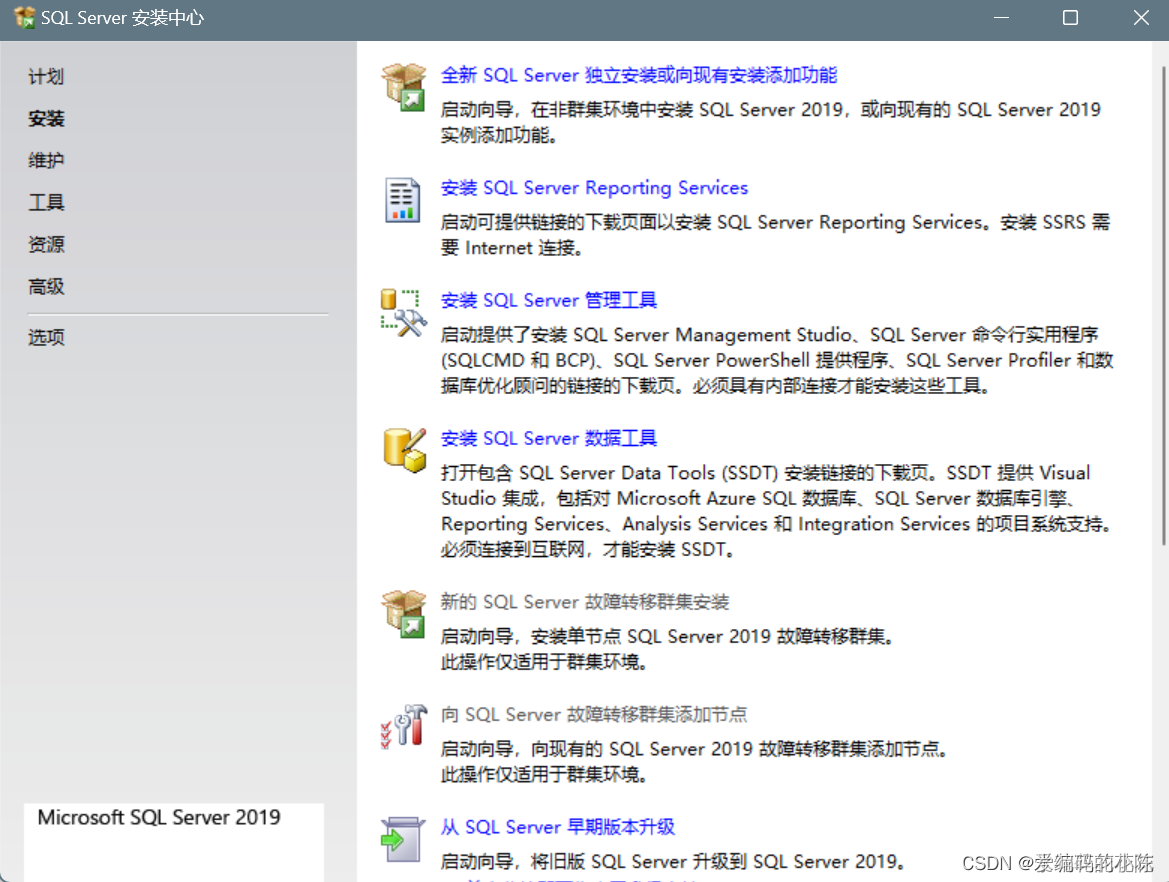The width and height of the screenshot is (1169, 882).
Task: Select the 安装 sidebar item
Action: click(46, 119)
